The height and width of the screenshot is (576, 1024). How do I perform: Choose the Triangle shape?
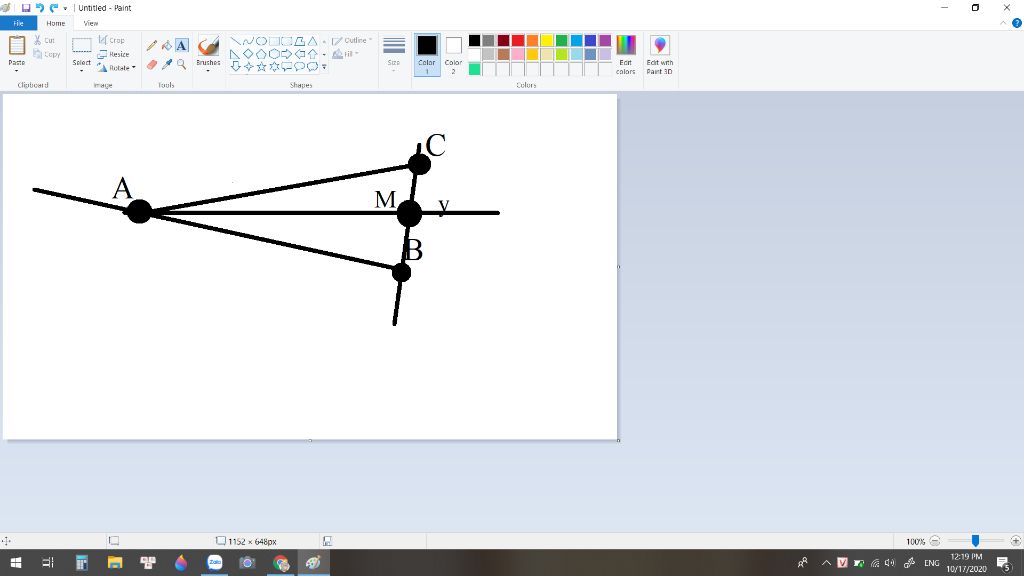(x=313, y=41)
